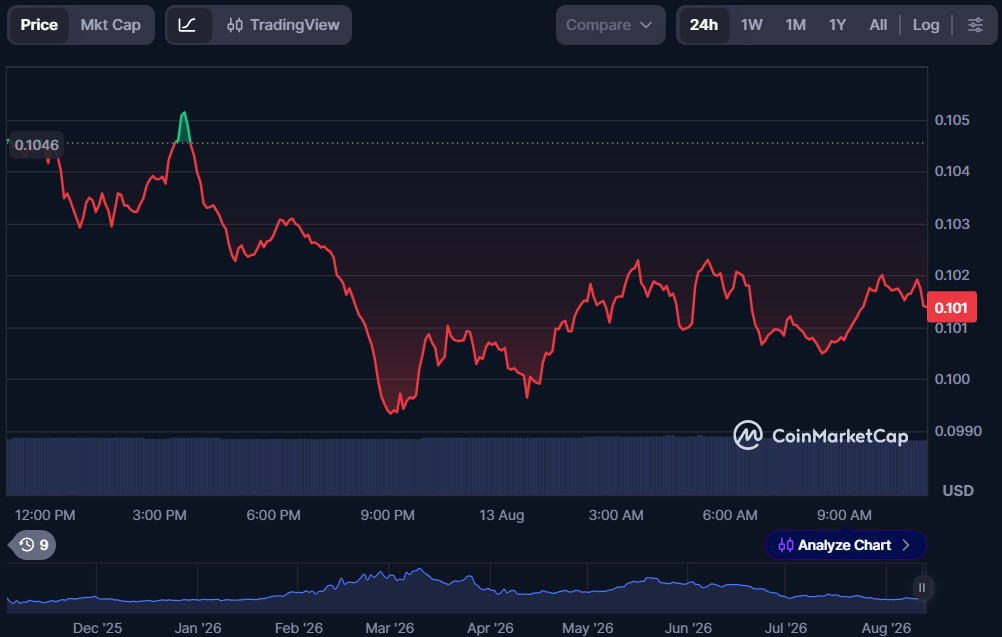The image size is (1002, 637).
Task: Choose the 1Y time range
Action: point(837,25)
